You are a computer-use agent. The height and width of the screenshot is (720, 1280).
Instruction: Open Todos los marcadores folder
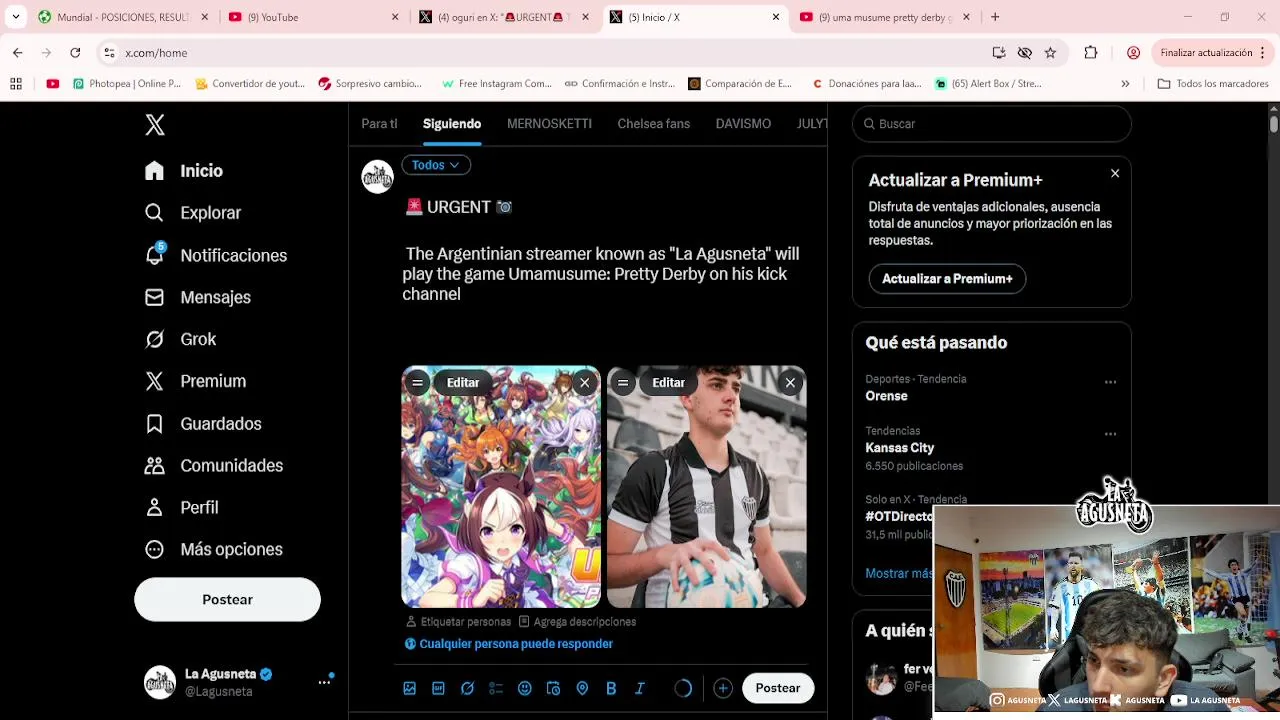pos(1213,84)
